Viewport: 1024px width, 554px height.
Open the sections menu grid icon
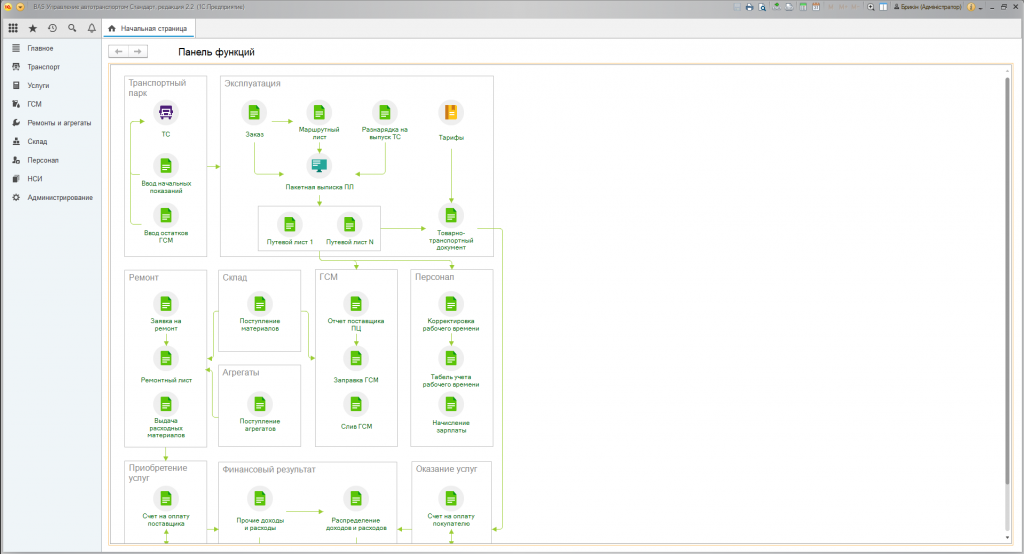point(13,28)
